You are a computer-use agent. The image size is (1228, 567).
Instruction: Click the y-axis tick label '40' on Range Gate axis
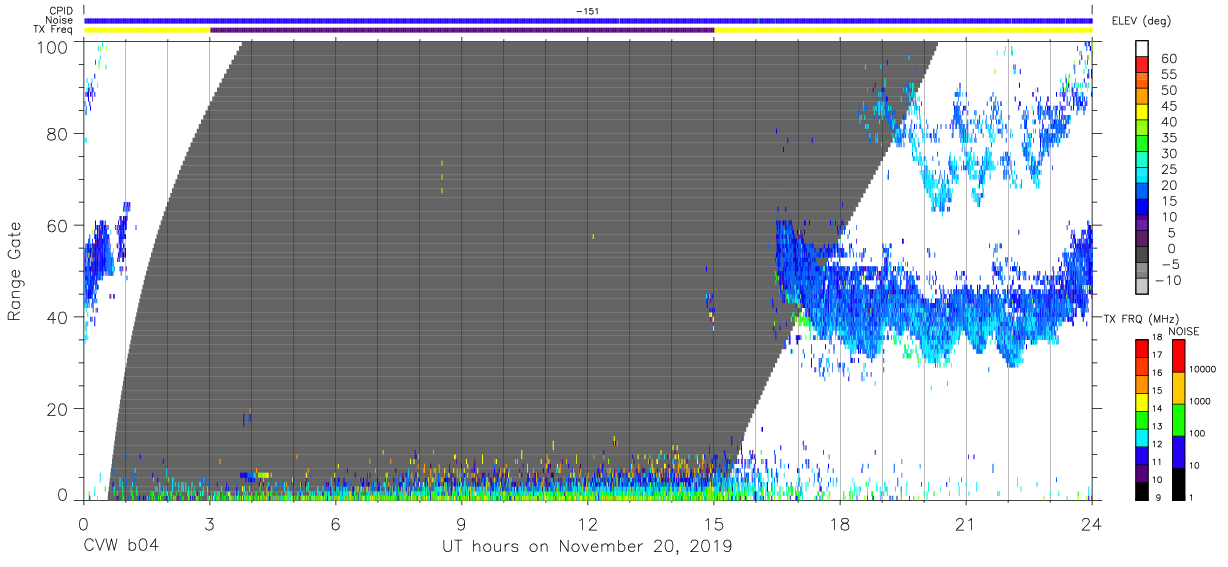58,317
